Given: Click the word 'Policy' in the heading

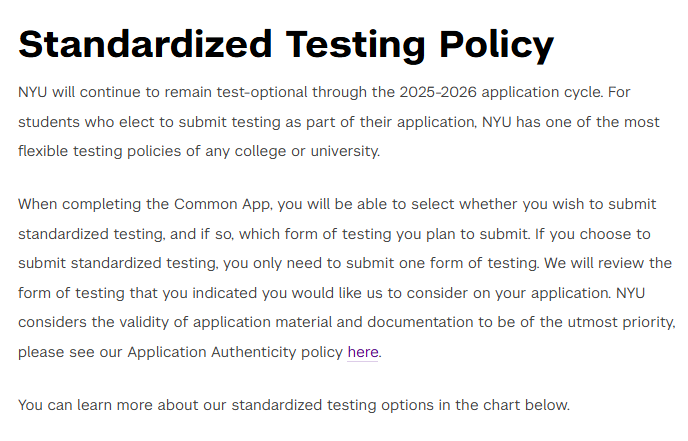Looking at the screenshot, I should point(497,46).
